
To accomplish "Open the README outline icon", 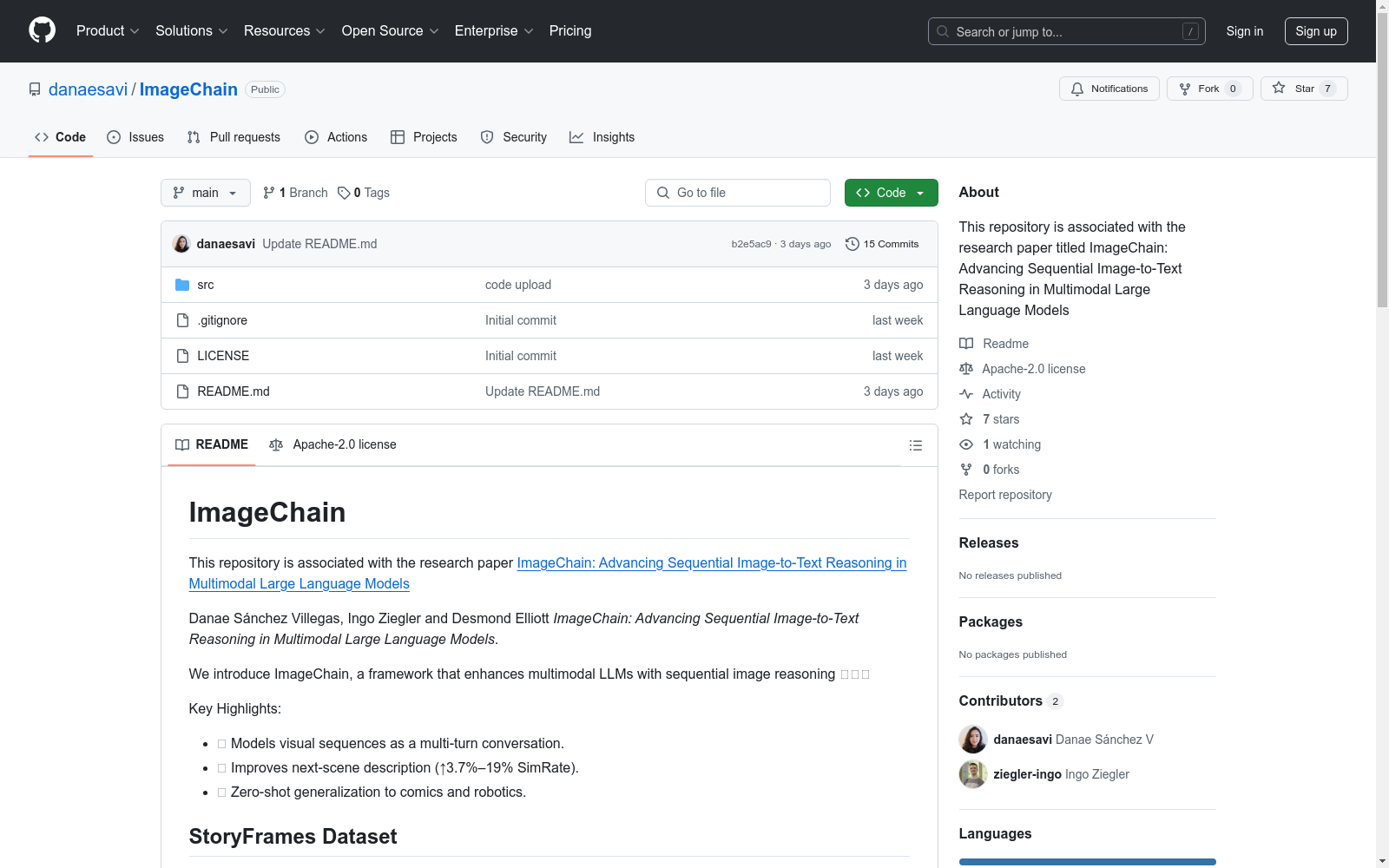I will coord(916,445).
